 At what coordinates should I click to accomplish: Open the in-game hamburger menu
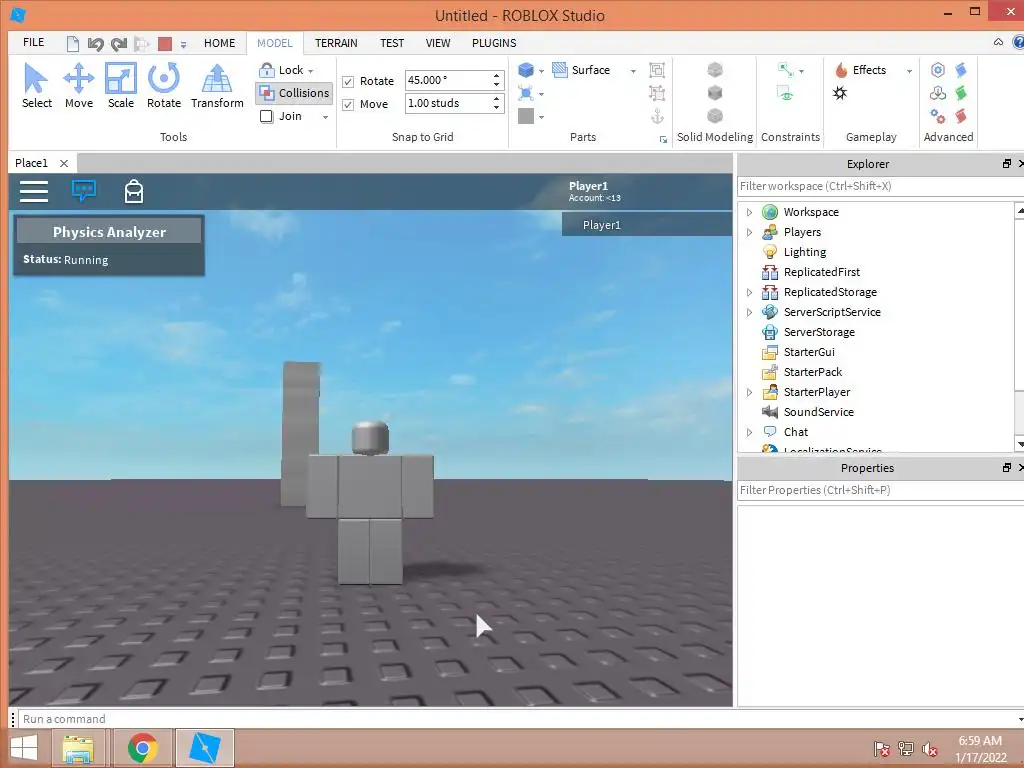click(x=34, y=191)
